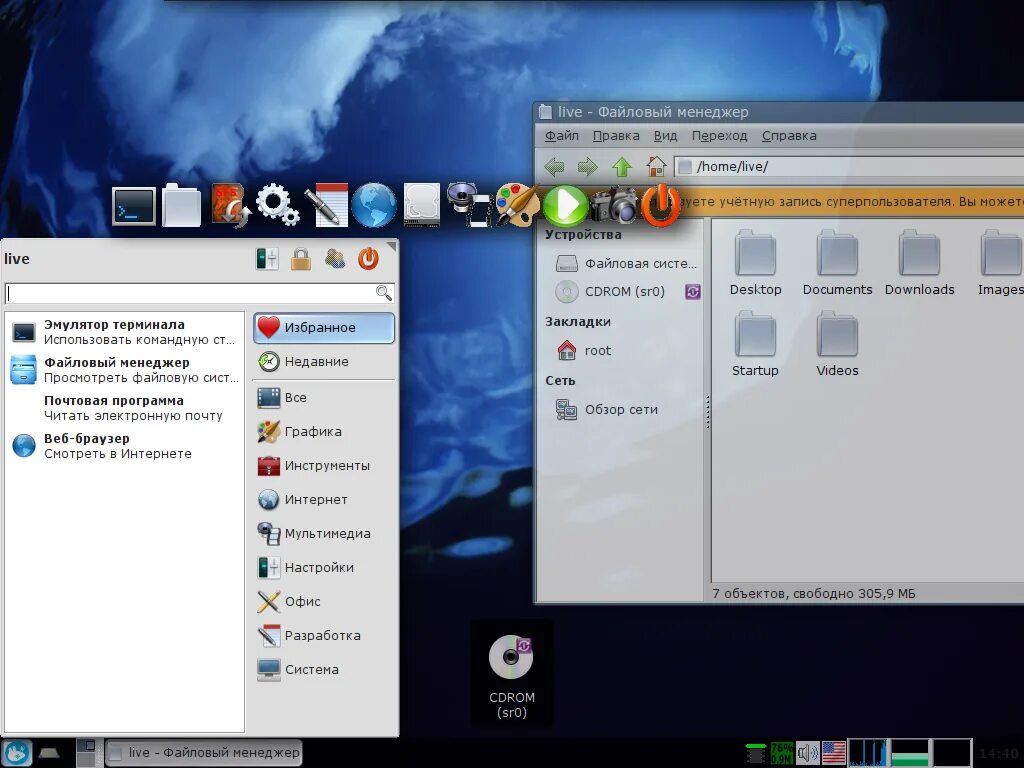1024x768 pixels.
Task: Click the show desktop icon on the panel
Action: (48, 754)
